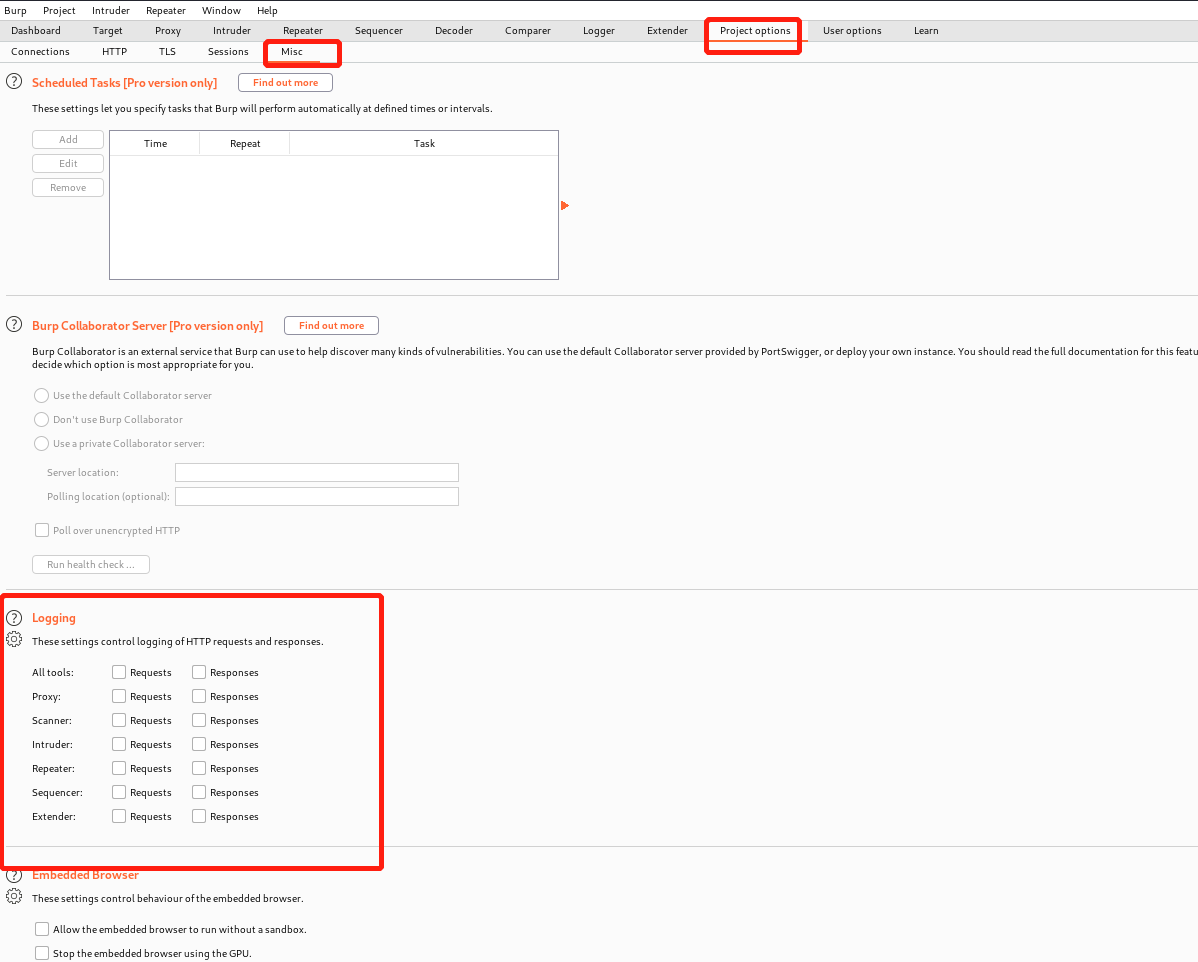
Task: Click the orange arrow beside the tasks table
Action: click(565, 206)
